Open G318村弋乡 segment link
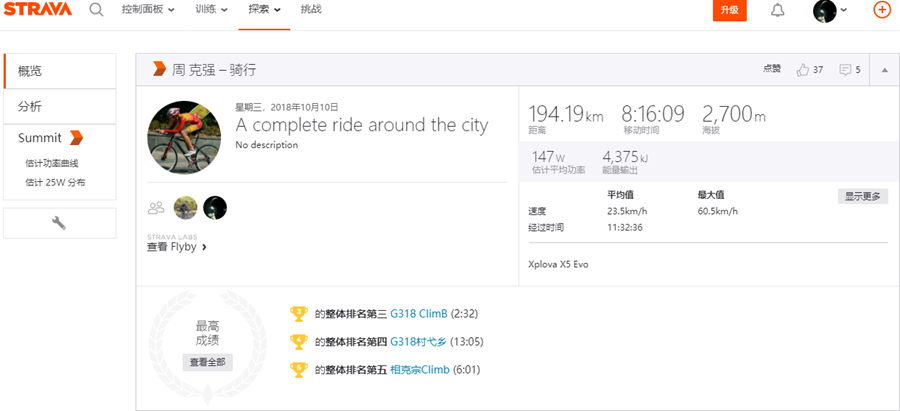Screen dimensions: 900x411 click(418, 342)
